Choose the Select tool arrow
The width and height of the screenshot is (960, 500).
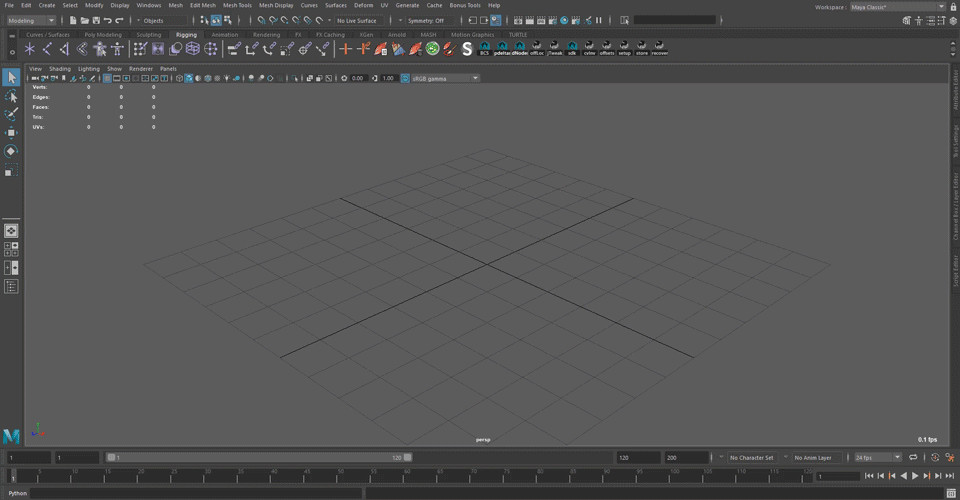[x=11, y=77]
